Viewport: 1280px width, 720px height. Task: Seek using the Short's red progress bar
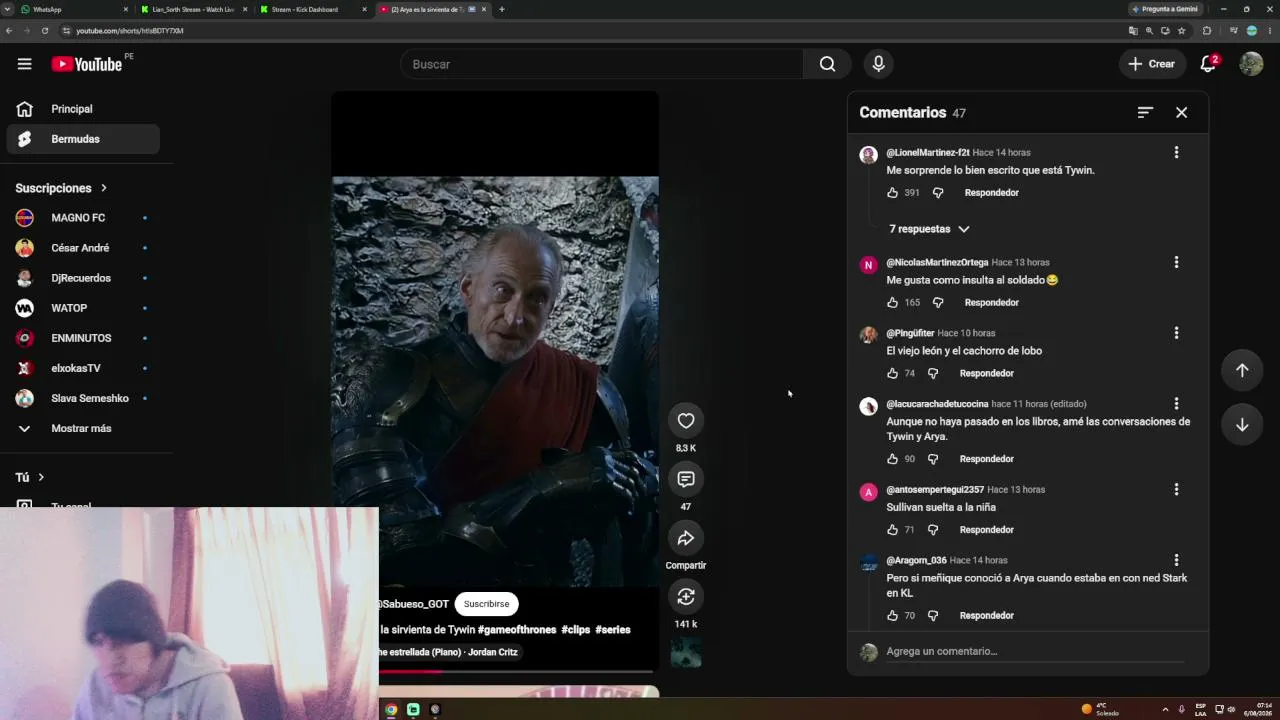pyautogui.click(x=515, y=672)
